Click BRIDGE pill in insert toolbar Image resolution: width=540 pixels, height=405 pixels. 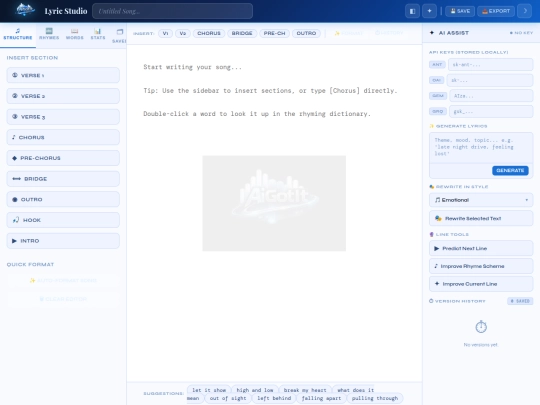[x=242, y=33]
